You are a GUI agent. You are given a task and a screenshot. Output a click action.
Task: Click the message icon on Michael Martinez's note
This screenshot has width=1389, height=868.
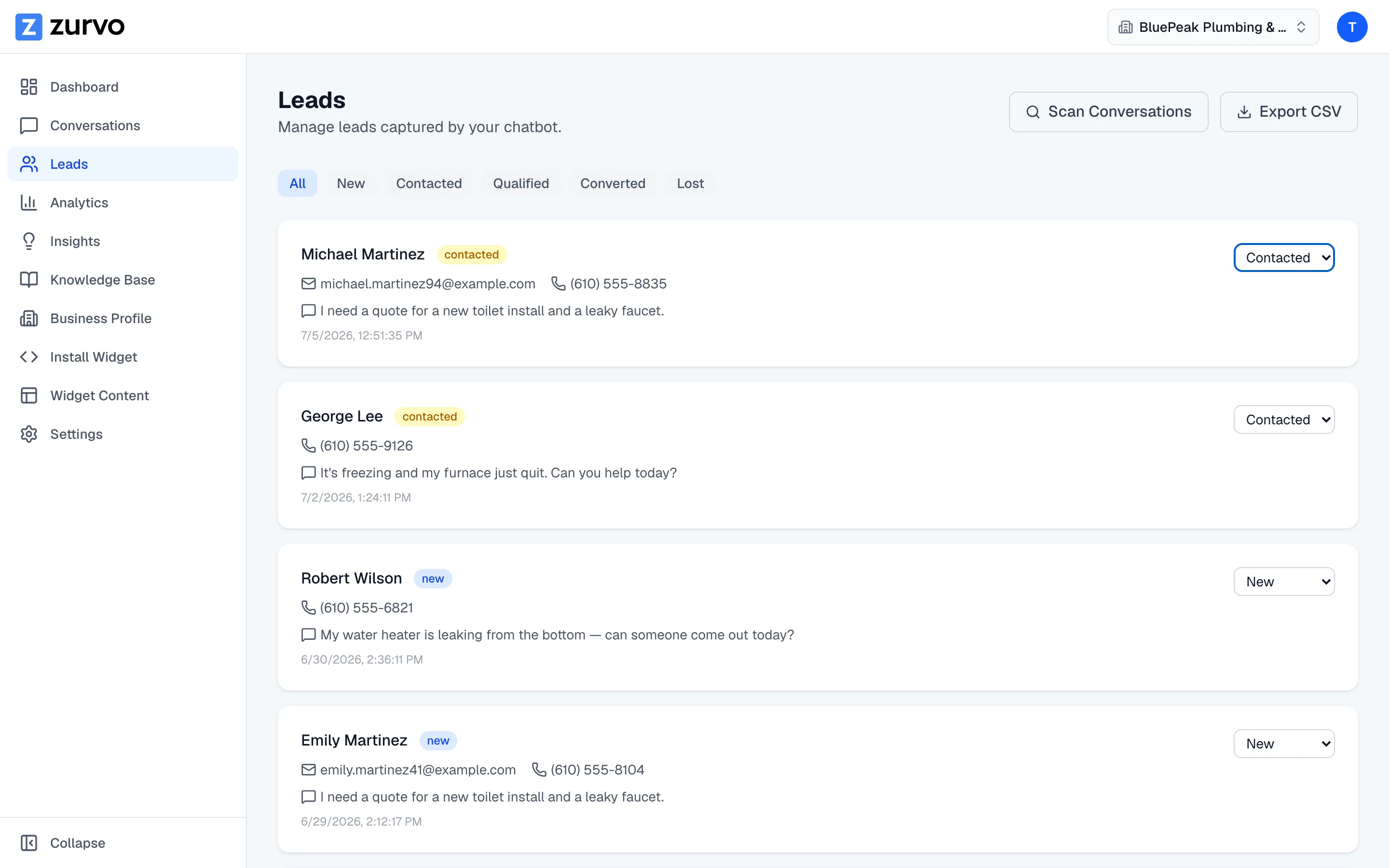(x=308, y=311)
